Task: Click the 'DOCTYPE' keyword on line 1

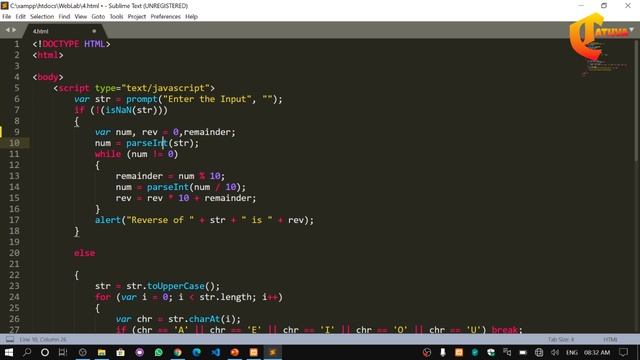Action: pyautogui.click(x=60, y=44)
